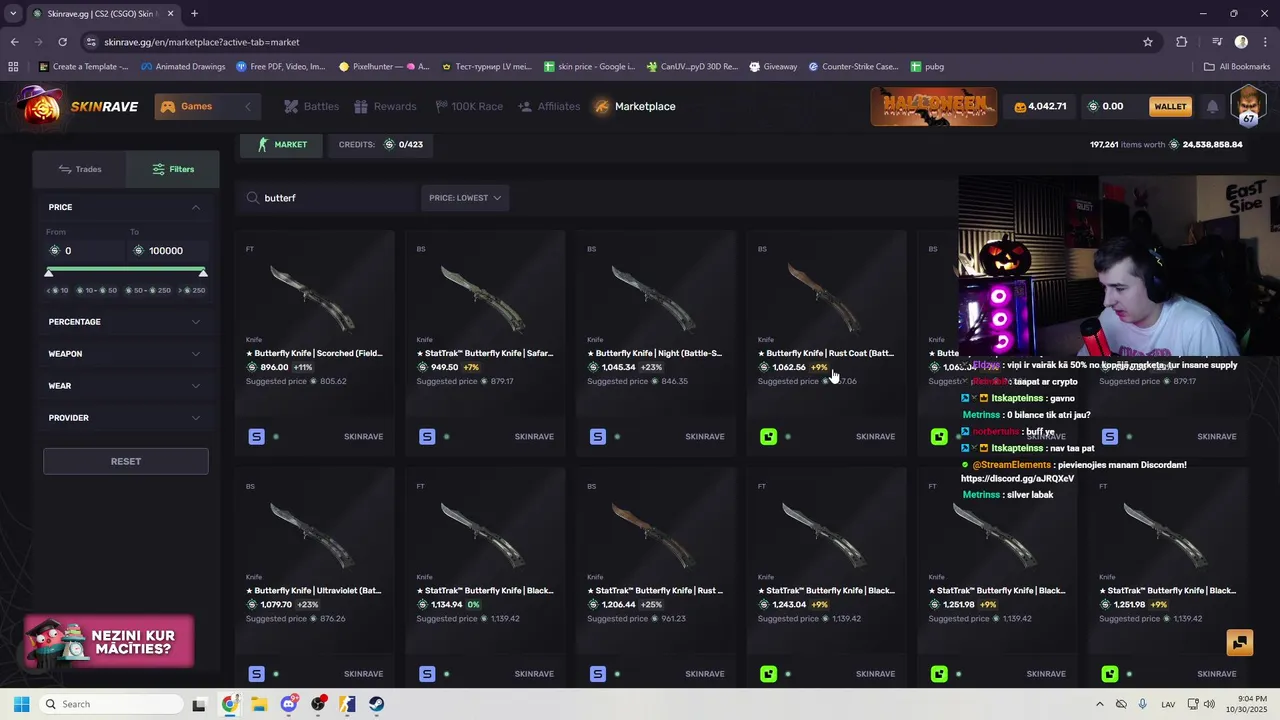Open a new Chrome tab with plus
This screenshot has height=720, width=1280.
194,14
